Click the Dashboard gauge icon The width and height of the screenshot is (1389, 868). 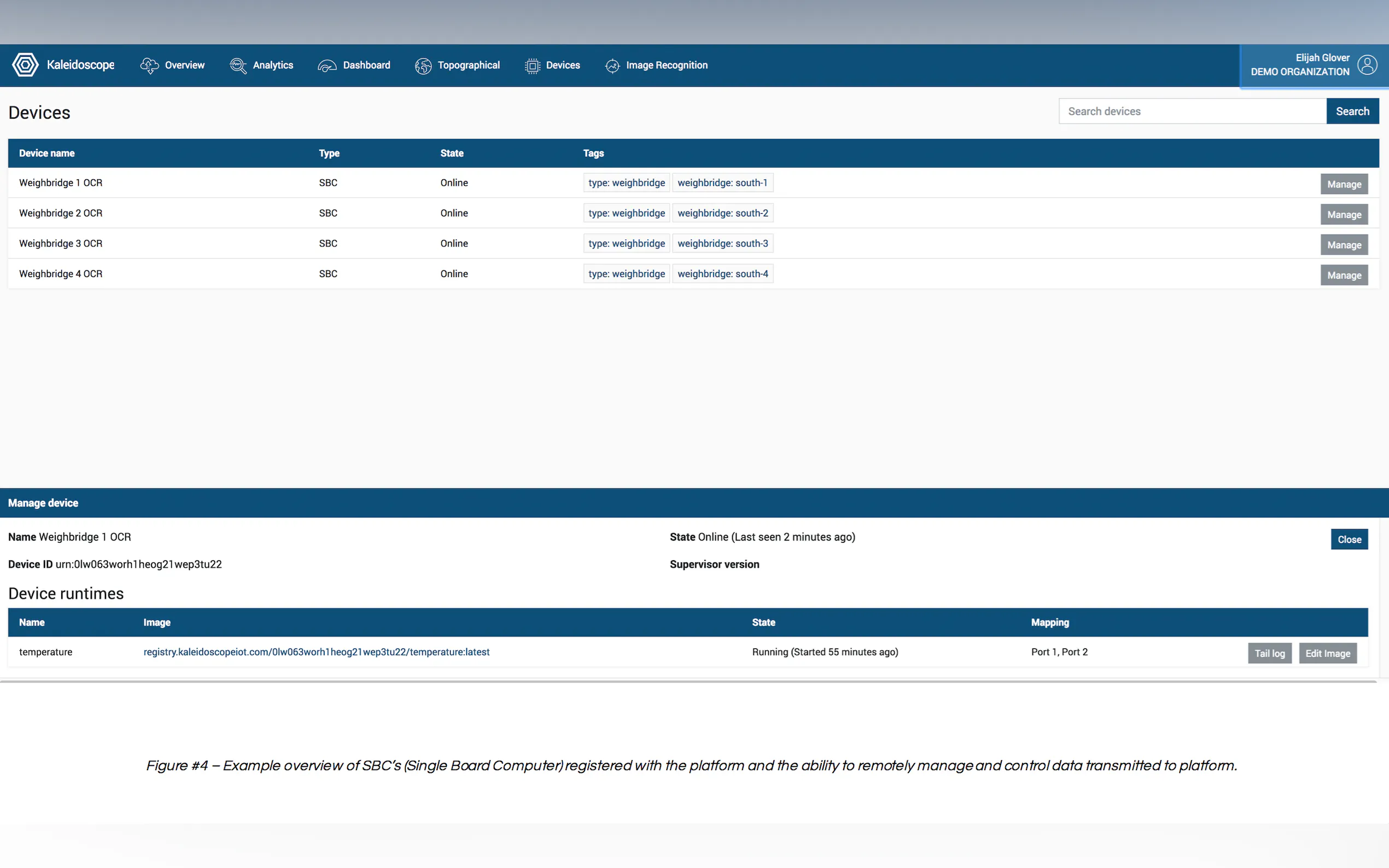(328, 66)
